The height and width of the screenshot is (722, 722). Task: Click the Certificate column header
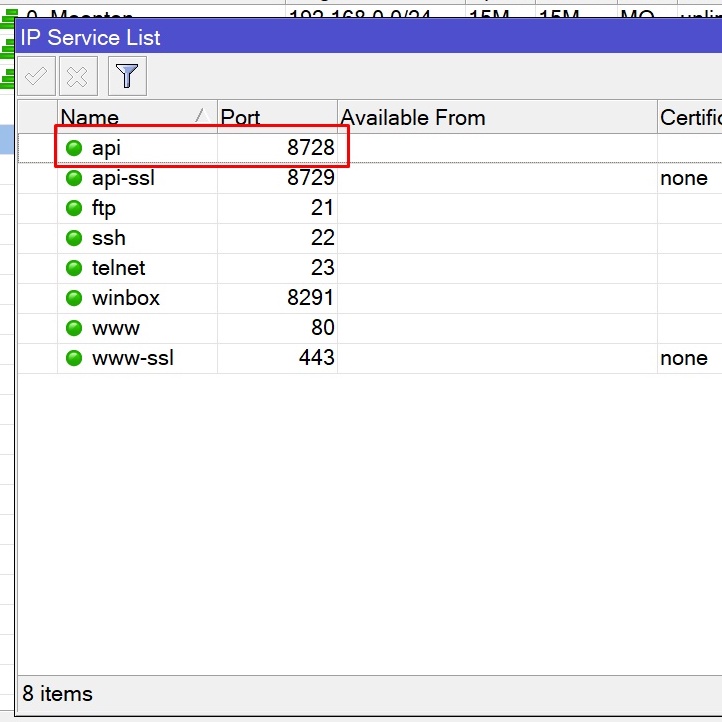tap(689, 117)
